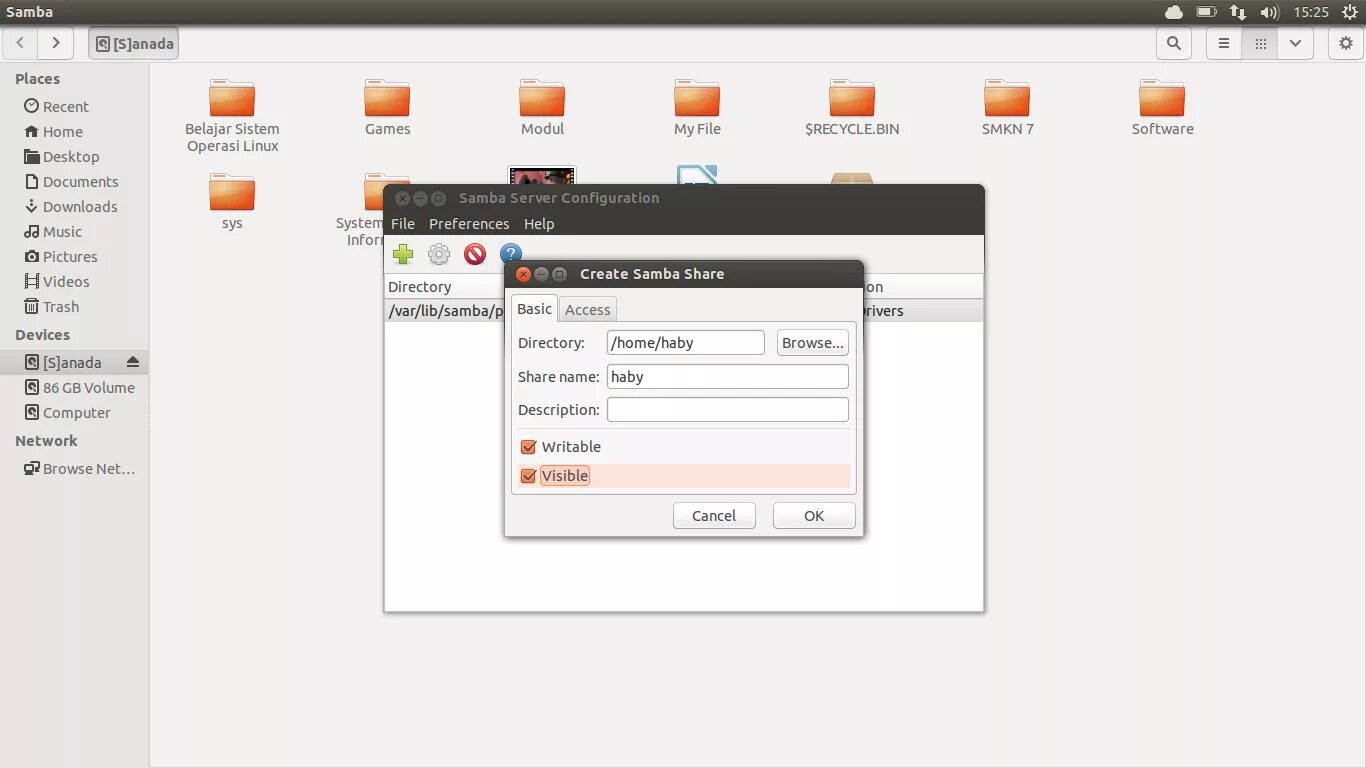This screenshot has height=768, width=1366.
Task: Uncheck the Writable checkbox
Action: click(x=529, y=447)
